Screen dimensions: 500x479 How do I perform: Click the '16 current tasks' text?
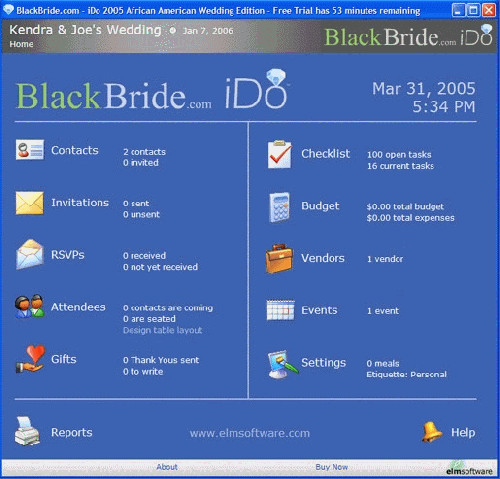[400, 166]
